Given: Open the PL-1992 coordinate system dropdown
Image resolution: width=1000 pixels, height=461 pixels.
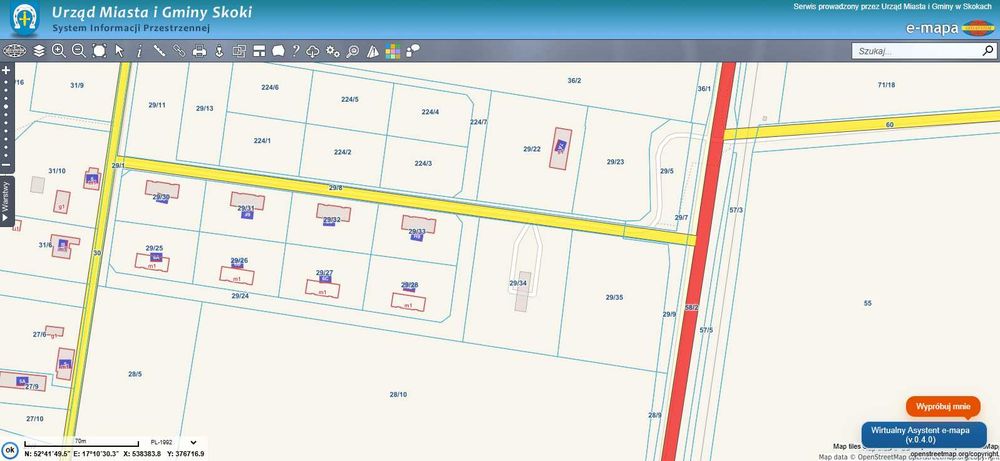Looking at the screenshot, I should click(x=173, y=442).
